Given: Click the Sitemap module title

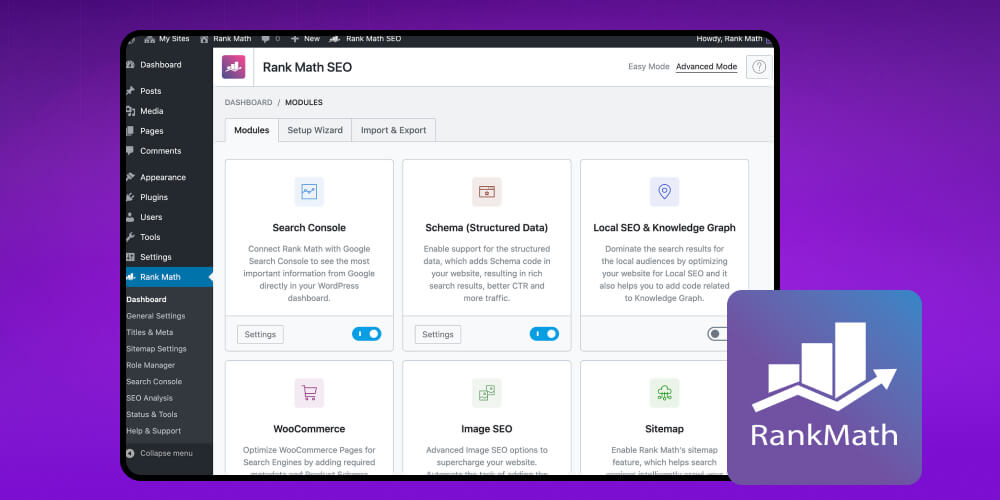Looking at the screenshot, I should tap(665, 429).
